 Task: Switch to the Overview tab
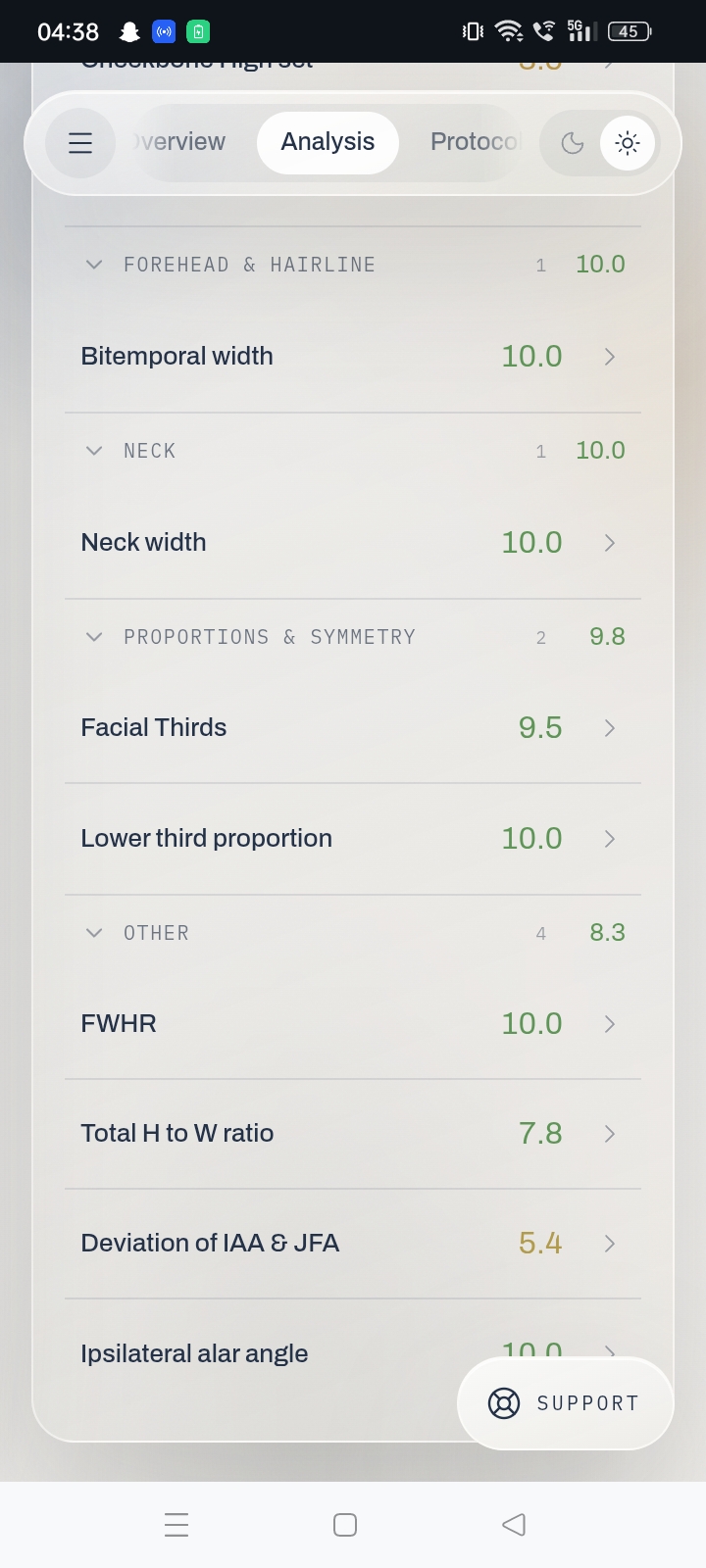(180, 142)
